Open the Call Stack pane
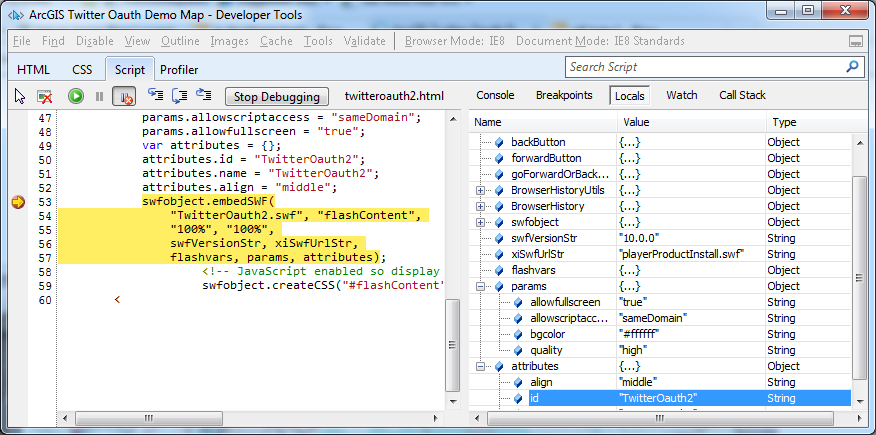The image size is (876, 435). tap(742, 95)
